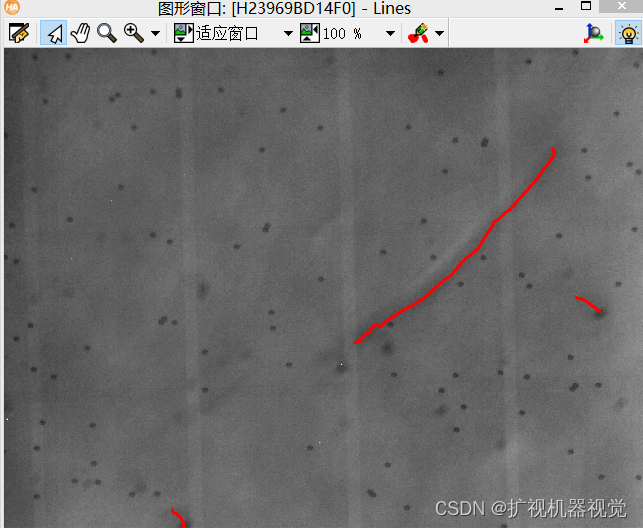Click the red draw-color paint icon
The width and height of the screenshot is (643, 528).
pos(418,33)
